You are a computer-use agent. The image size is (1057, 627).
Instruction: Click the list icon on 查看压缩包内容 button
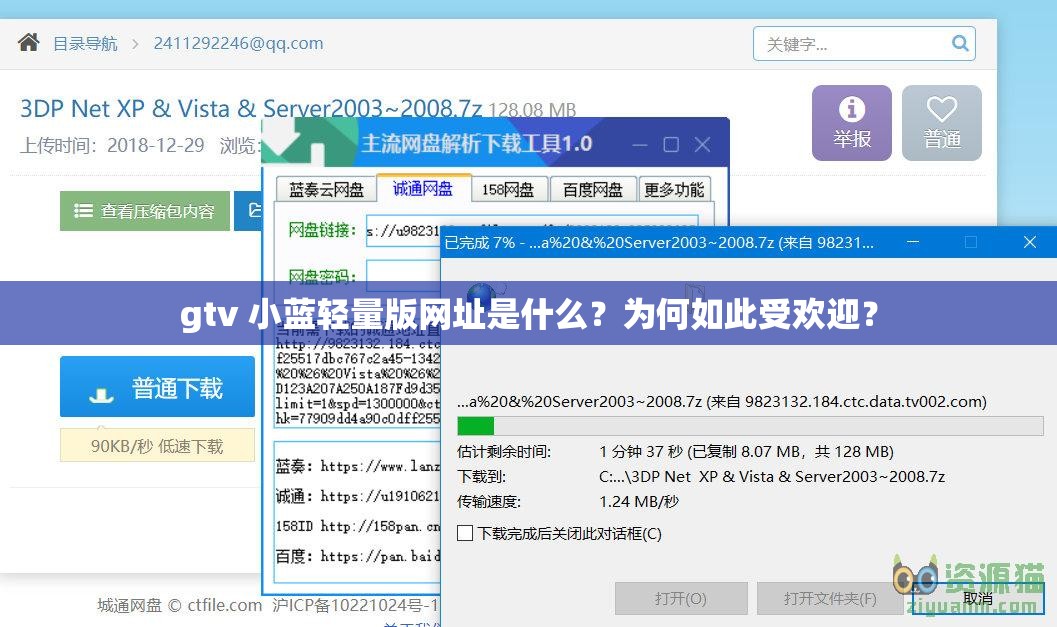[82, 210]
